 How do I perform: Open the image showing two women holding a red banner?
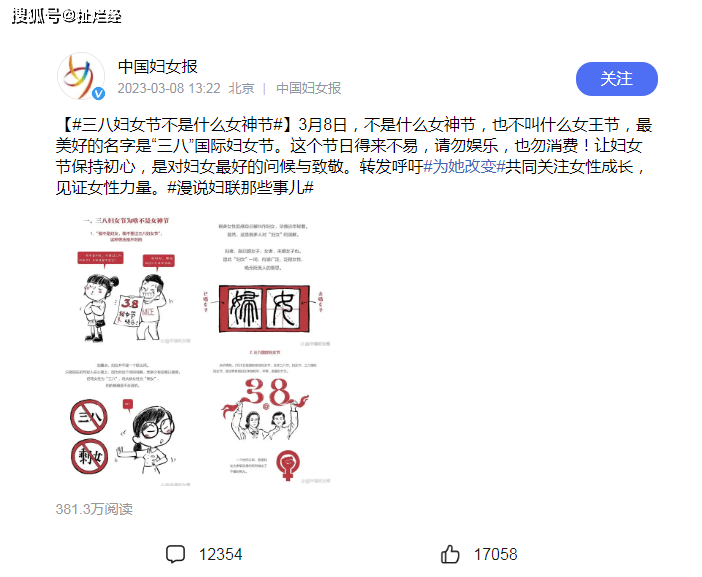tap(264, 418)
